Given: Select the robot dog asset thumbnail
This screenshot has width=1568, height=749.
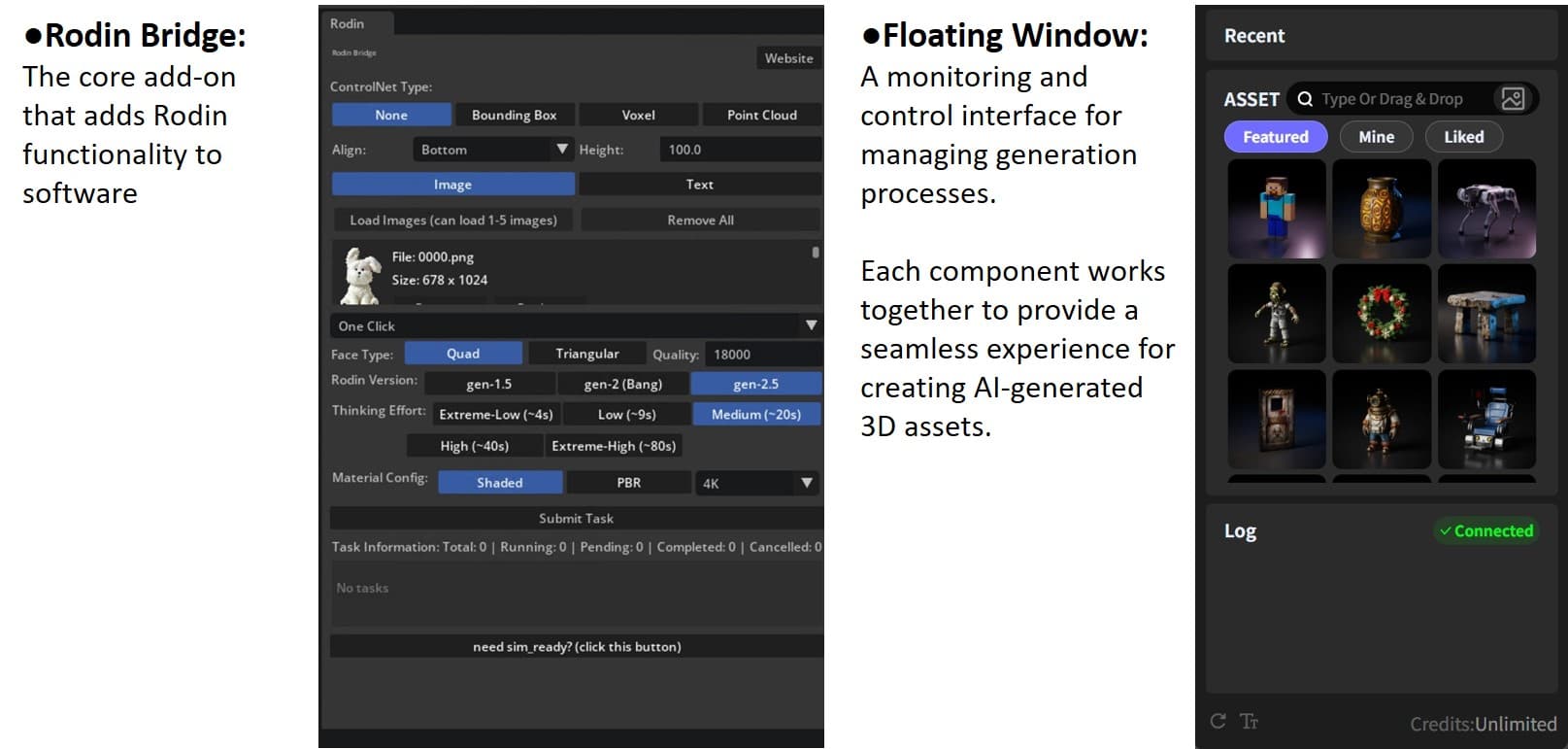Looking at the screenshot, I should point(1486,209).
